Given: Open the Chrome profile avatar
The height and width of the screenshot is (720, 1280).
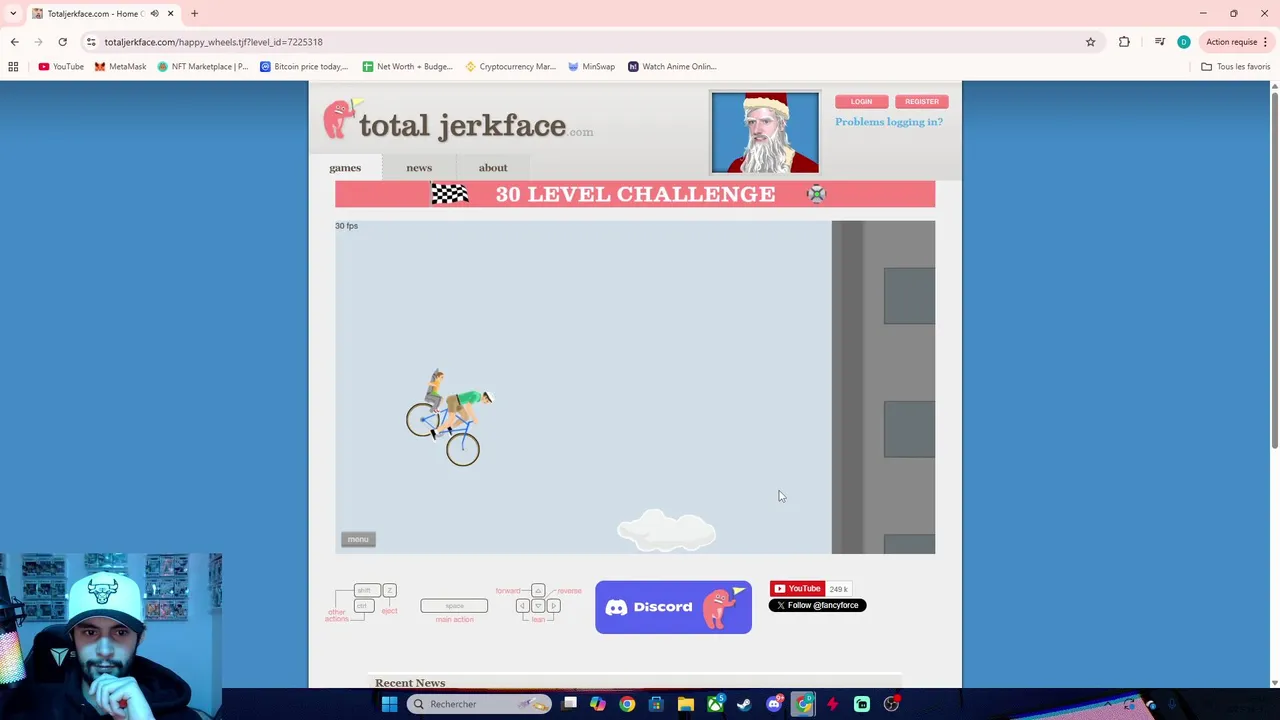Looking at the screenshot, I should pyautogui.click(x=1184, y=42).
